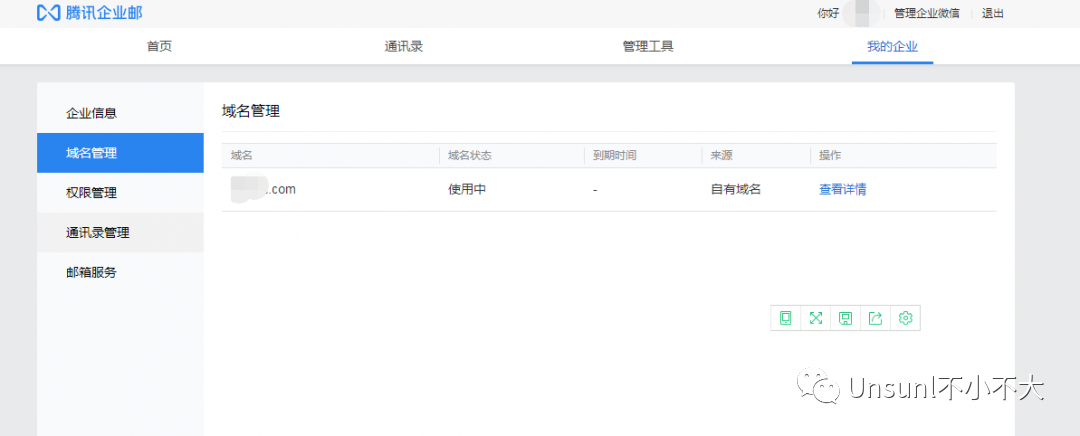Click the 查看详情 link

tap(842, 189)
